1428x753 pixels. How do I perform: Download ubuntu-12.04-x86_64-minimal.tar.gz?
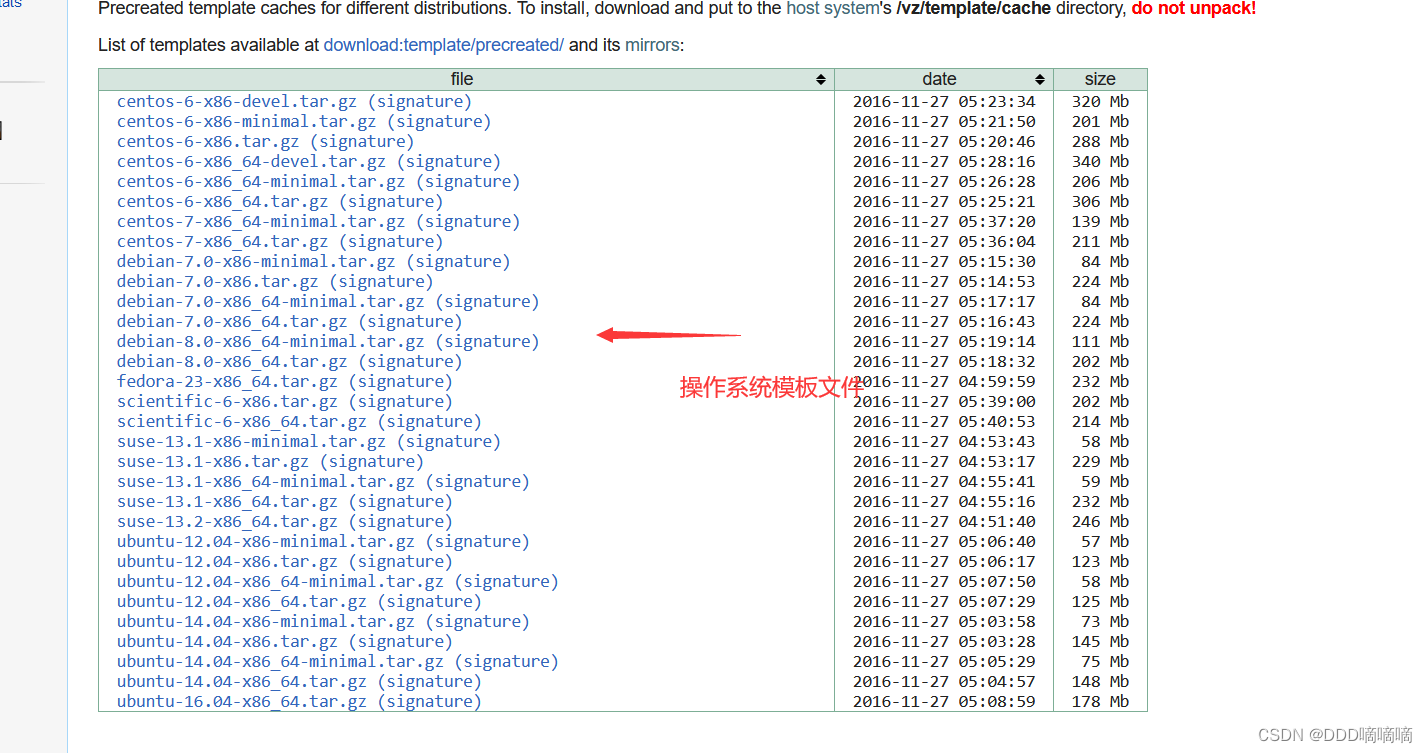pos(280,581)
